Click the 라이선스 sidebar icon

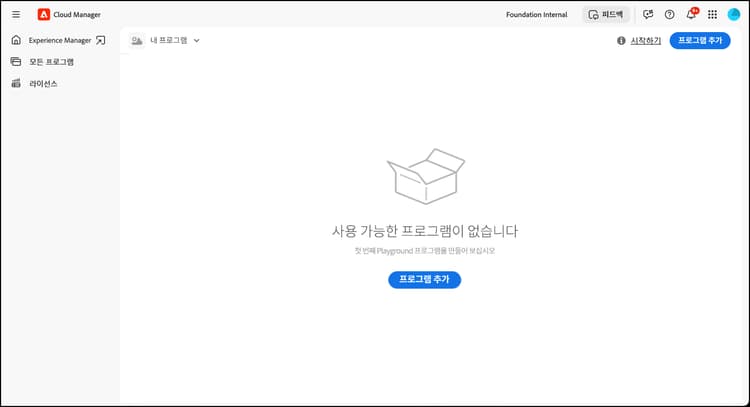pyautogui.click(x=16, y=83)
